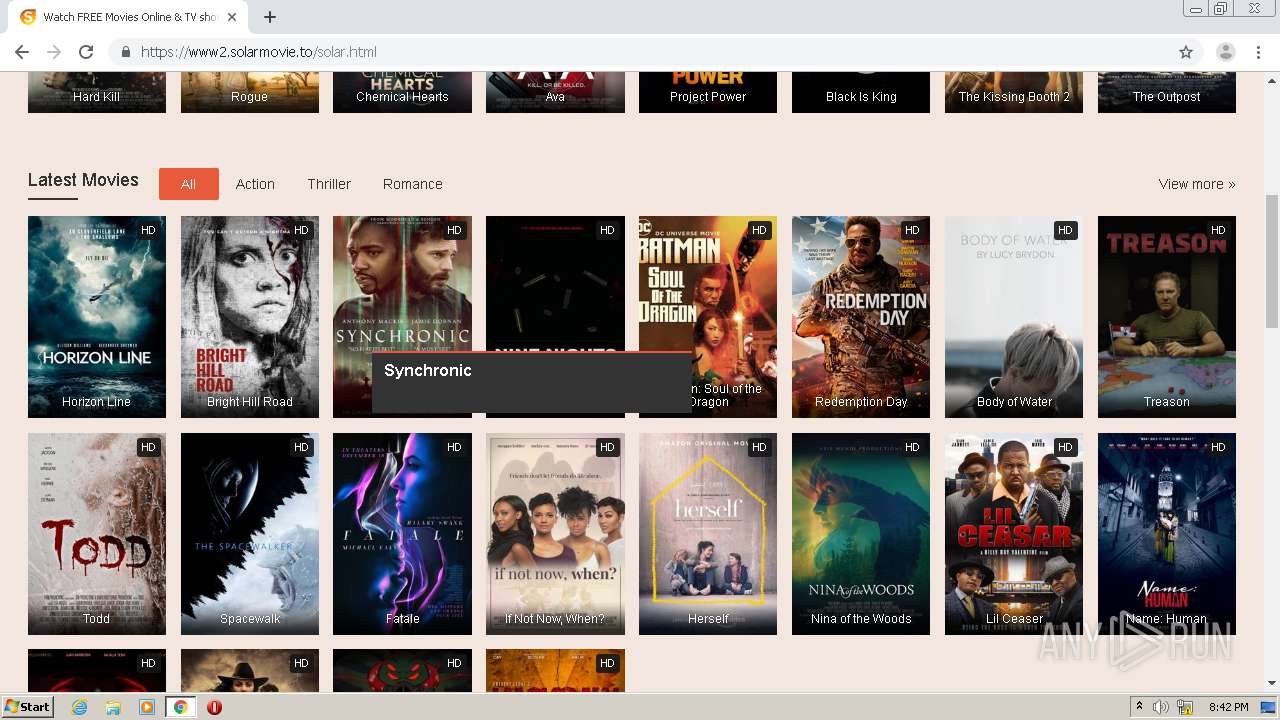Click the Ava movie title
Image resolution: width=1280 pixels, height=720 pixels.
(555, 97)
